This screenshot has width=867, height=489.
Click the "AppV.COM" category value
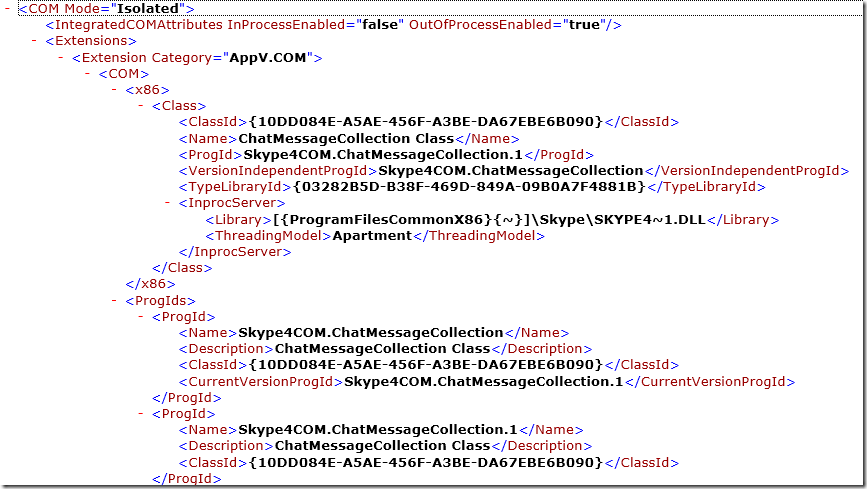click(x=268, y=58)
